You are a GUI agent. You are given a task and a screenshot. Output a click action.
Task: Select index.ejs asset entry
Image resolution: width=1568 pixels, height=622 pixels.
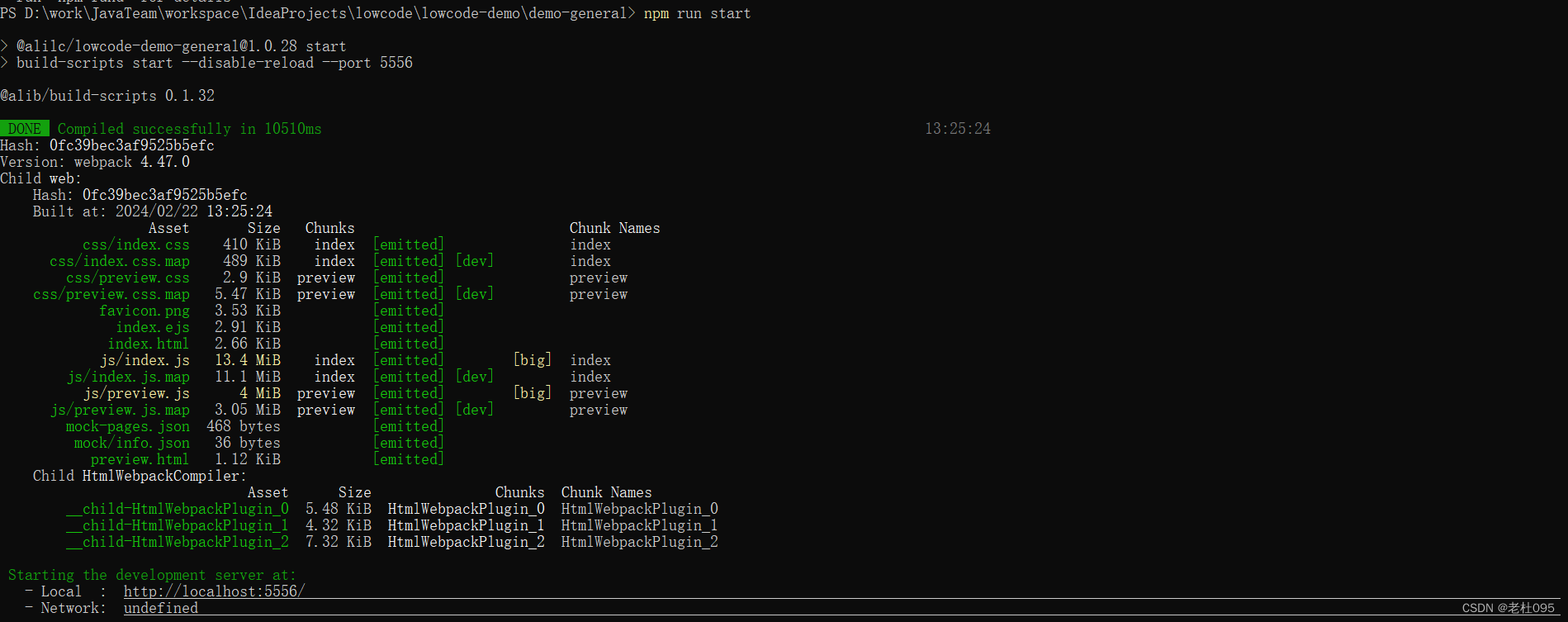coord(152,327)
